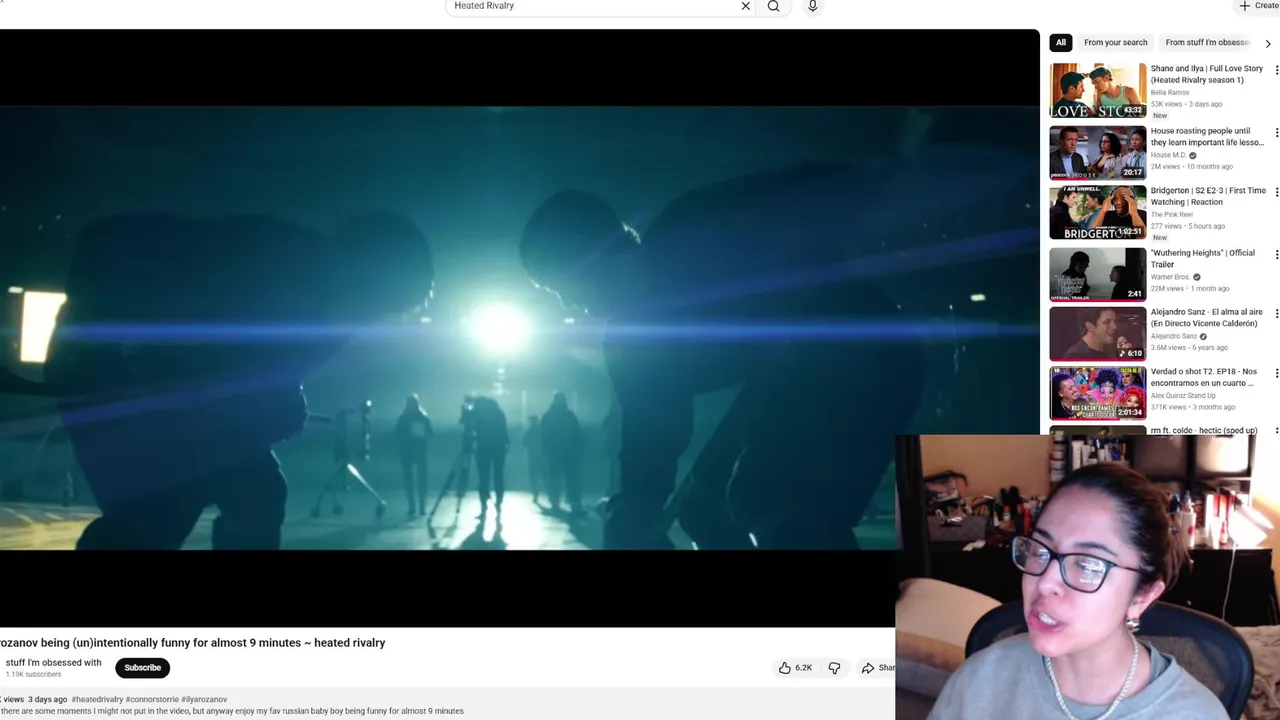Dislike the video with thumbs down
The height and width of the screenshot is (720, 1280).
click(834, 668)
